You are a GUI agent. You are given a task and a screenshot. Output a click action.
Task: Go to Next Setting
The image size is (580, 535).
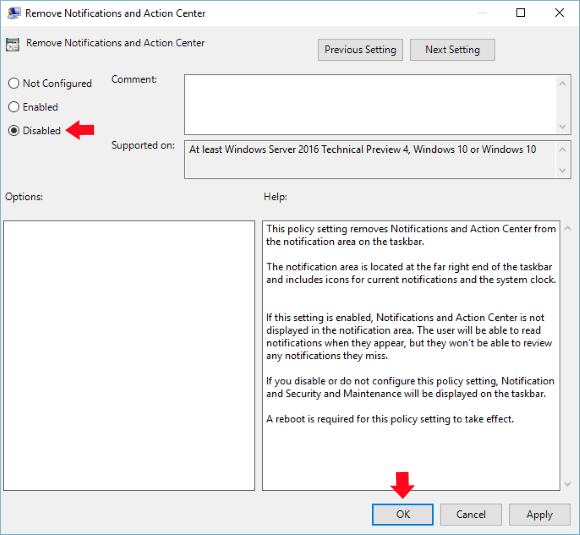point(452,50)
